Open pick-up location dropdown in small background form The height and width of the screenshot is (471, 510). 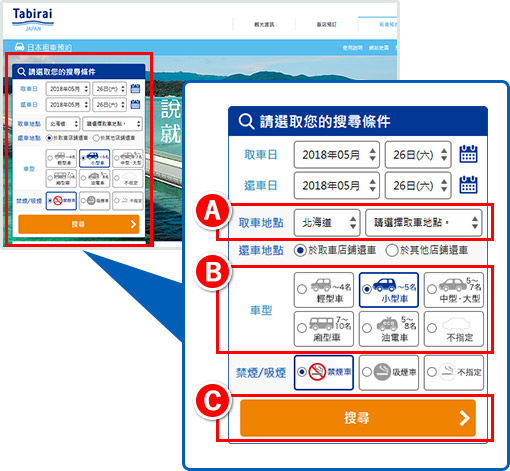113,124
